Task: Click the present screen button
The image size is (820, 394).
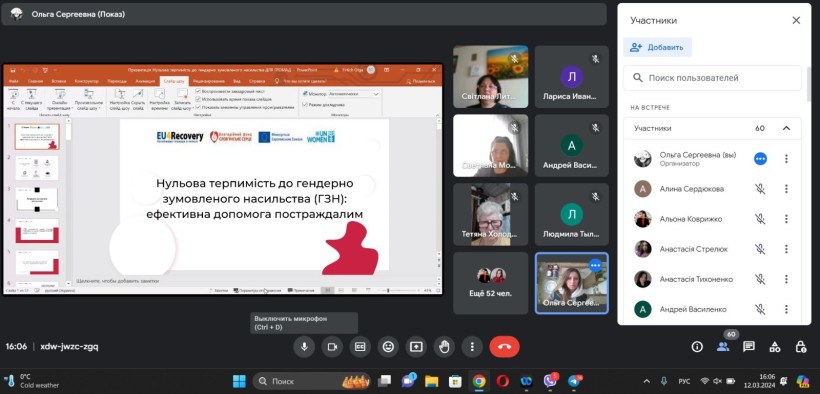Action: click(x=416, y=347)
